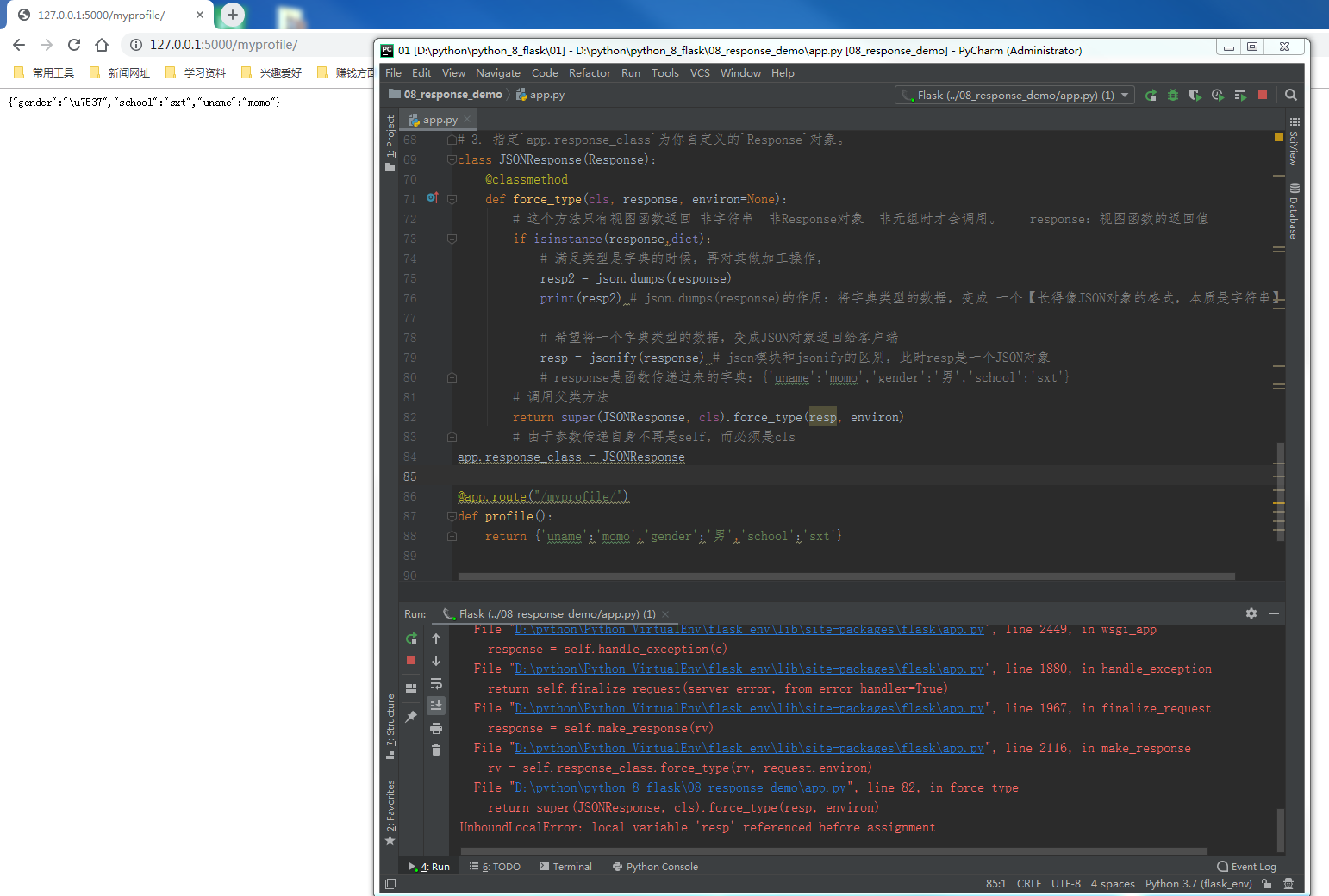Launch the profiler with the clock-run icon
1329x896 pixels.
pos(1218,96)
